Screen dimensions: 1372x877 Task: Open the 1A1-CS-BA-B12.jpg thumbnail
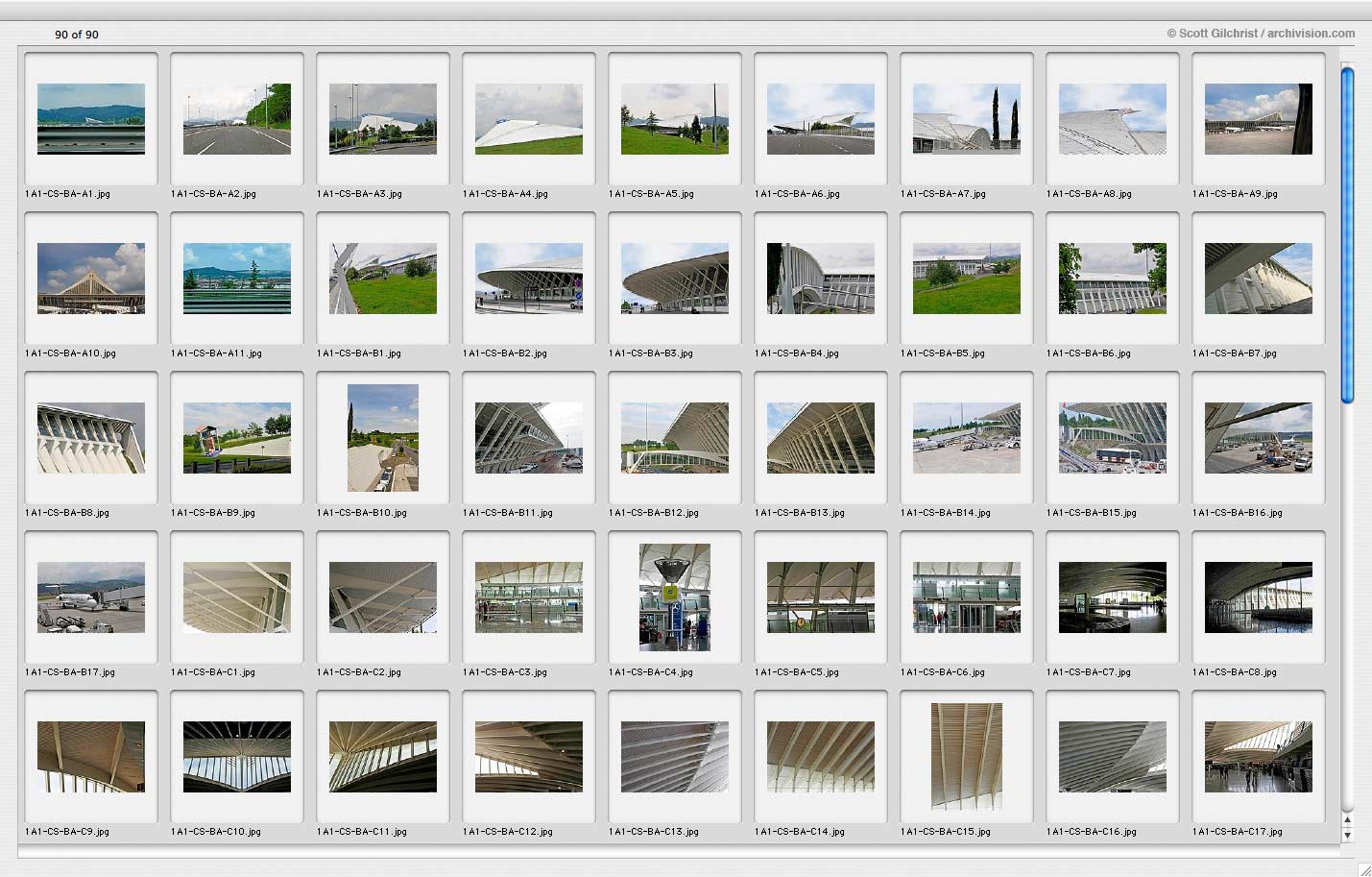675,438
